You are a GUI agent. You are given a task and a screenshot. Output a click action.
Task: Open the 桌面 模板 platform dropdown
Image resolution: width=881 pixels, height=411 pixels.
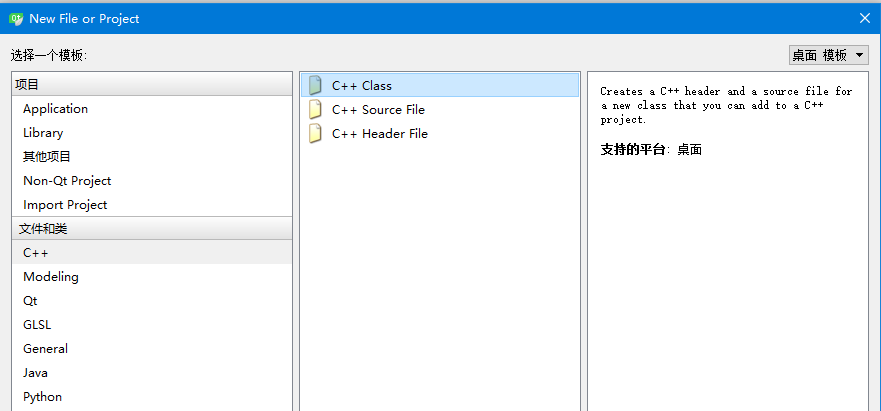829,55
